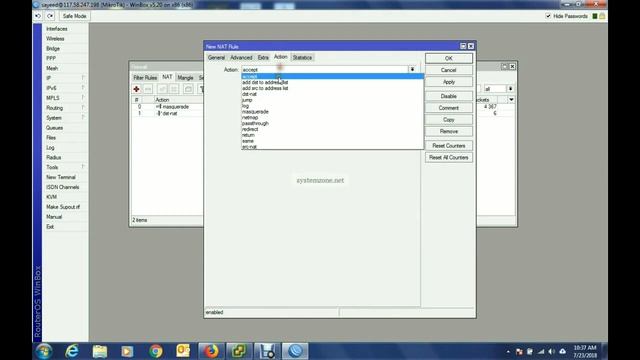This screenshot has width=640, height=360.
Task: Open KVM in the sidebar
Action: tap(51, 197)
